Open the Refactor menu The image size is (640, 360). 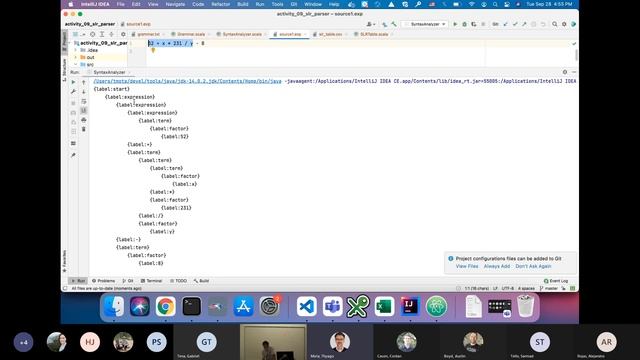(220, 4)
